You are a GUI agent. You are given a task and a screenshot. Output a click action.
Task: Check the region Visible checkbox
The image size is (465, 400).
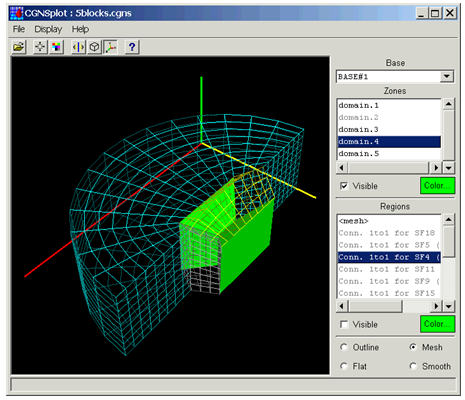344,324
